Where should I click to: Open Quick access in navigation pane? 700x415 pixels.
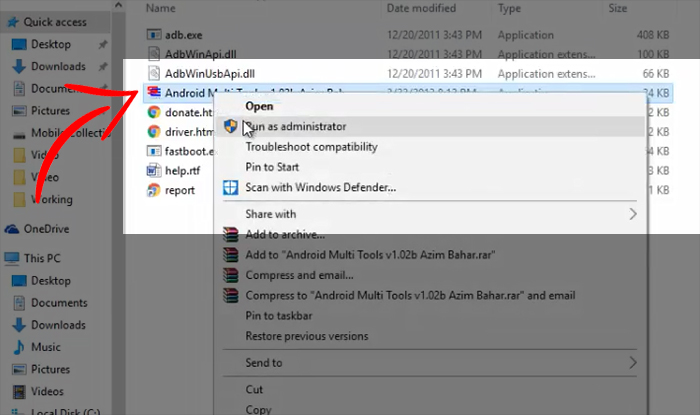[x=55, y=22]
